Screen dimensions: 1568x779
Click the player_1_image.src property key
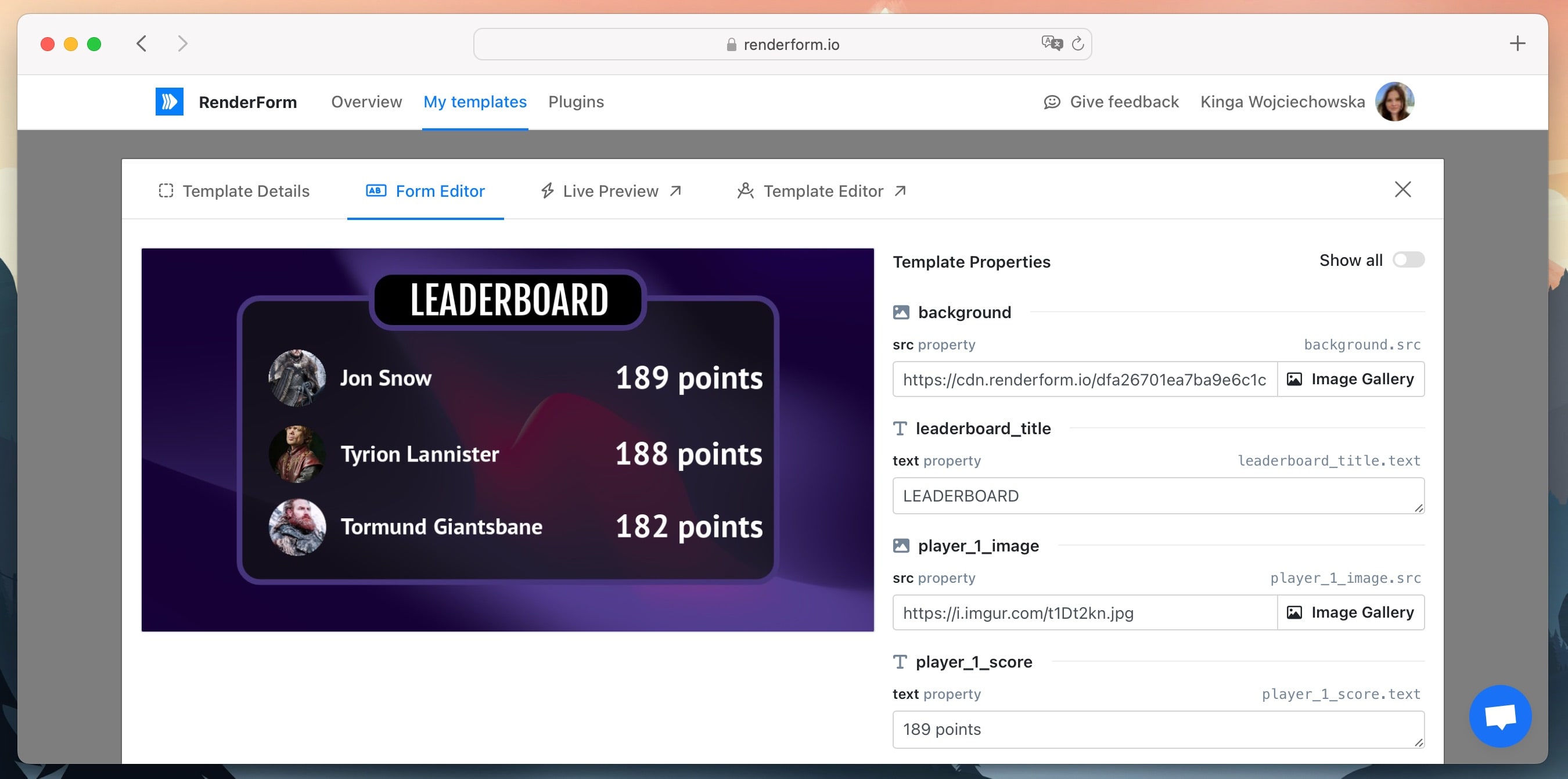1345,578
